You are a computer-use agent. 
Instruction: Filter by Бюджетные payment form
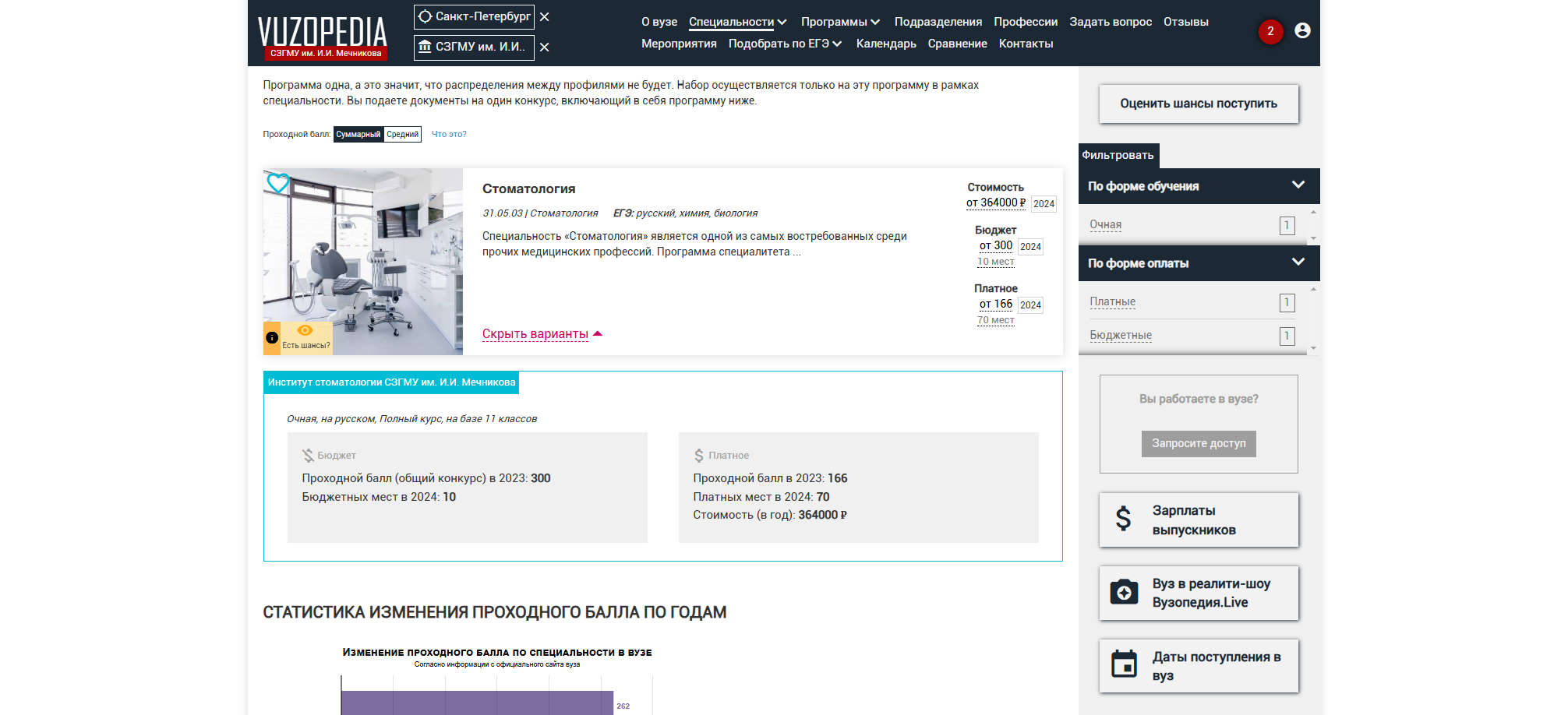coord(1121,336)
